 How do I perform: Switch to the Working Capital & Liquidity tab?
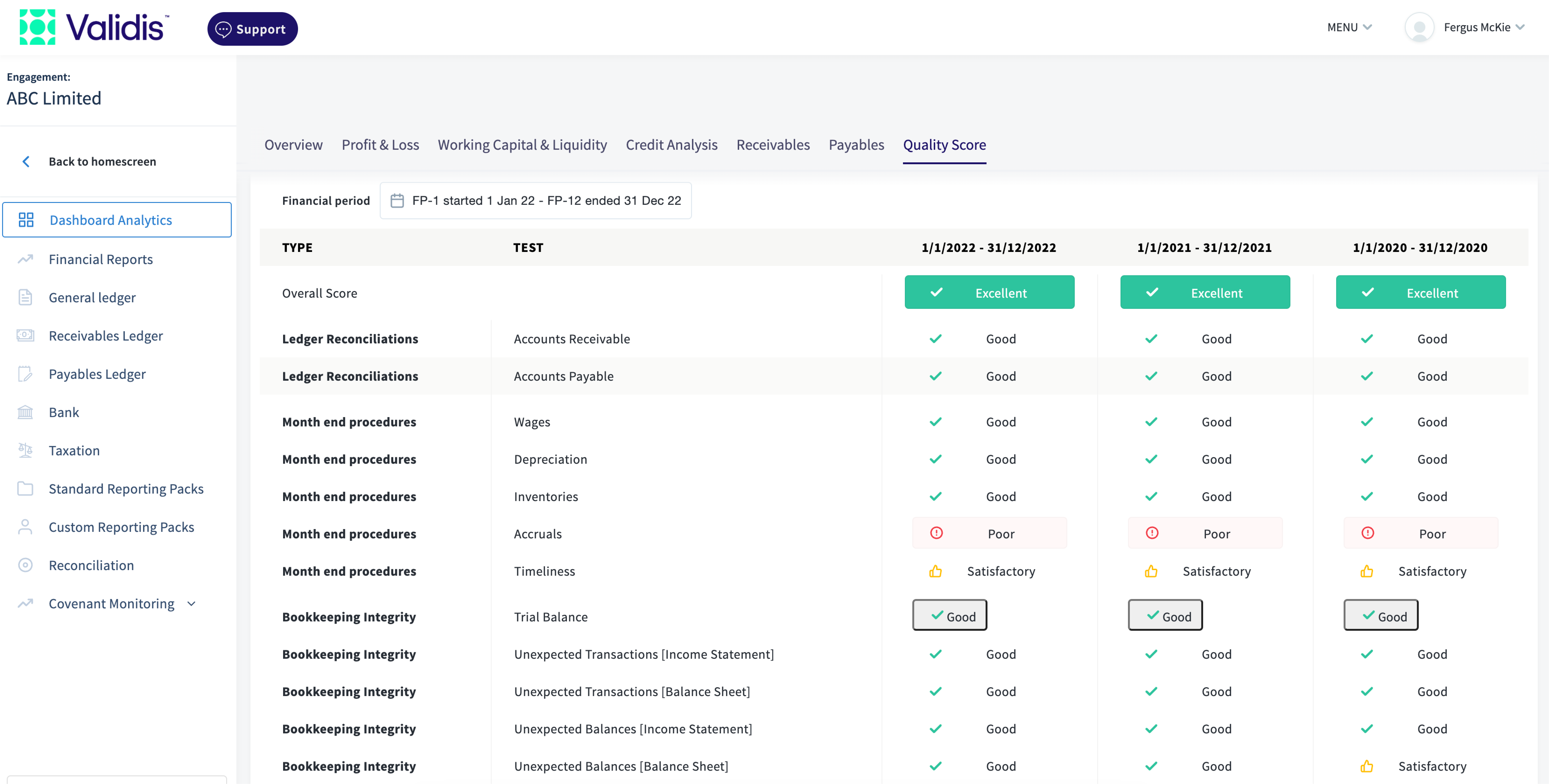(x=522, y=145)
